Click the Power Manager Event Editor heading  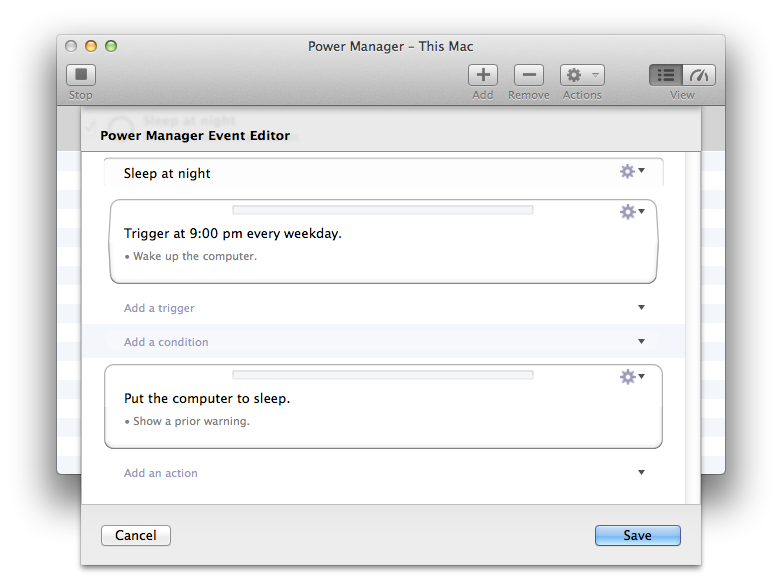click(195, 136)
